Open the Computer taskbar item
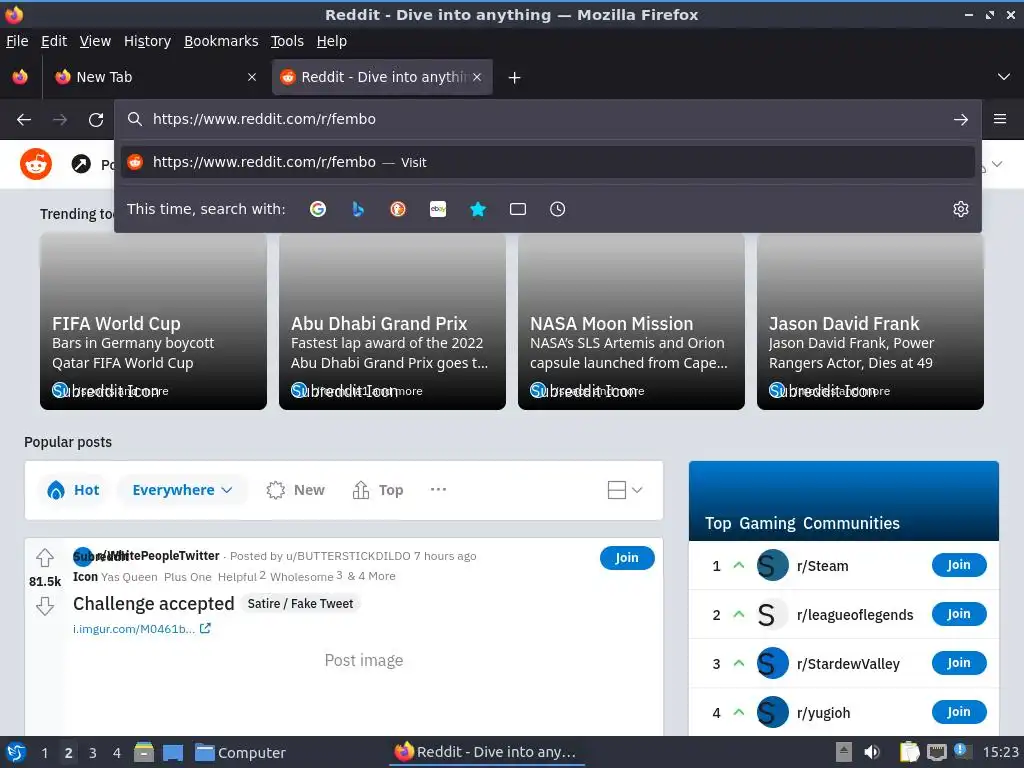Screen dimensions: 1024x768 [x=240, y=753]
